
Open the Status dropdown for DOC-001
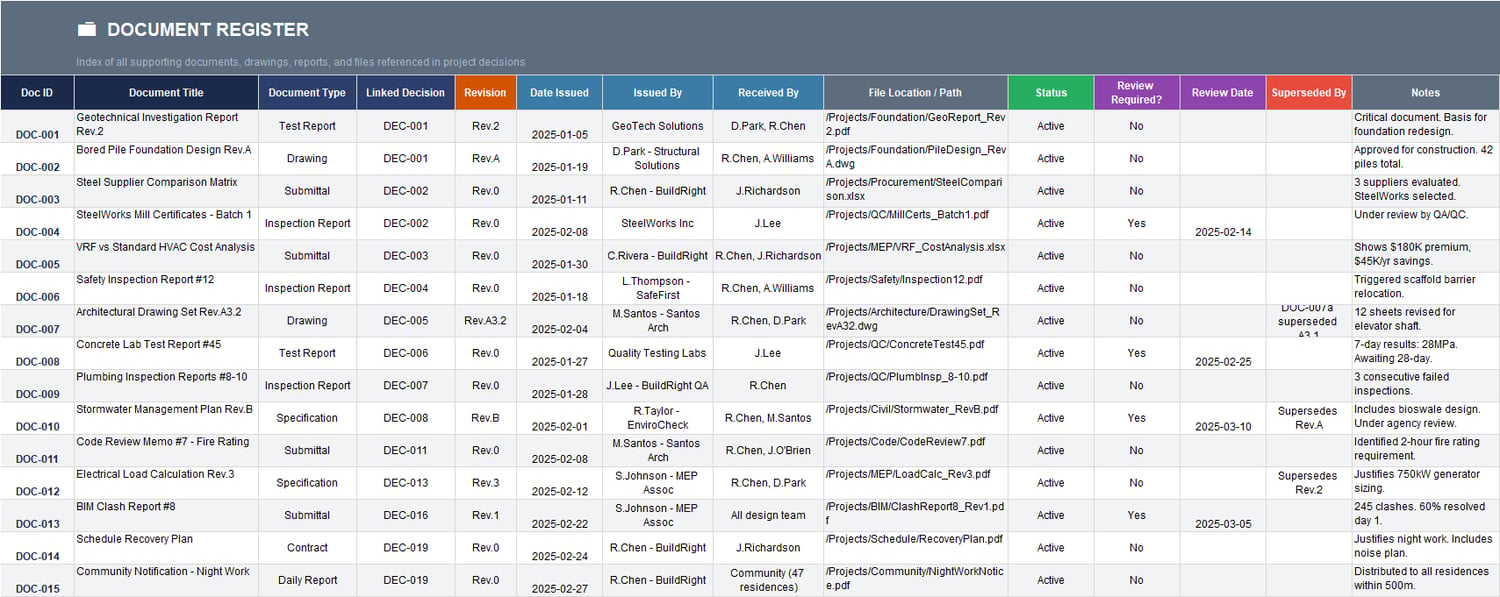[1051, 126]
